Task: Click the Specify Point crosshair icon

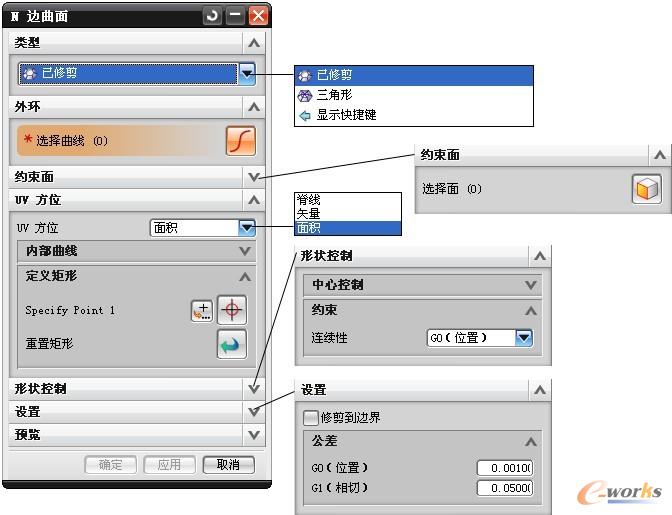Action: pyautogui.click(x=232, y=310)
